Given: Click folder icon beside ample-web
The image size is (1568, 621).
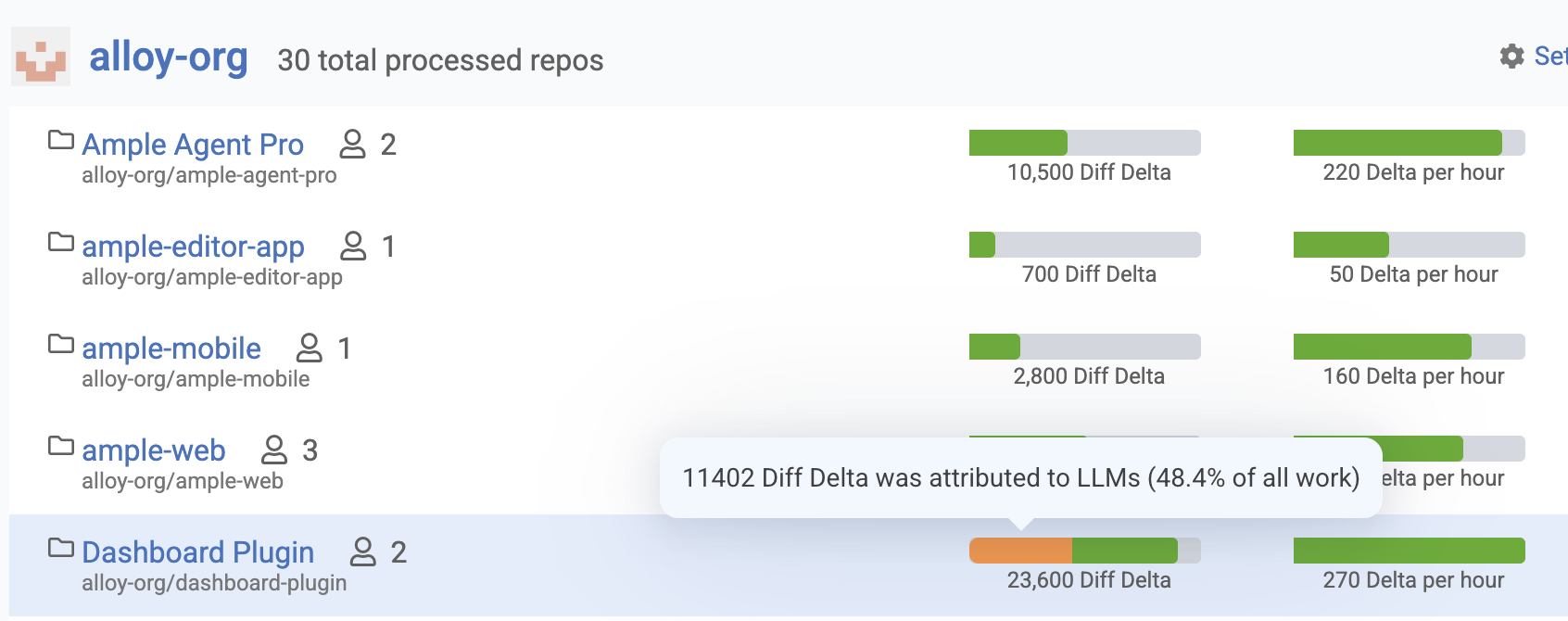Looking at the screenshot, I should 61,447.
